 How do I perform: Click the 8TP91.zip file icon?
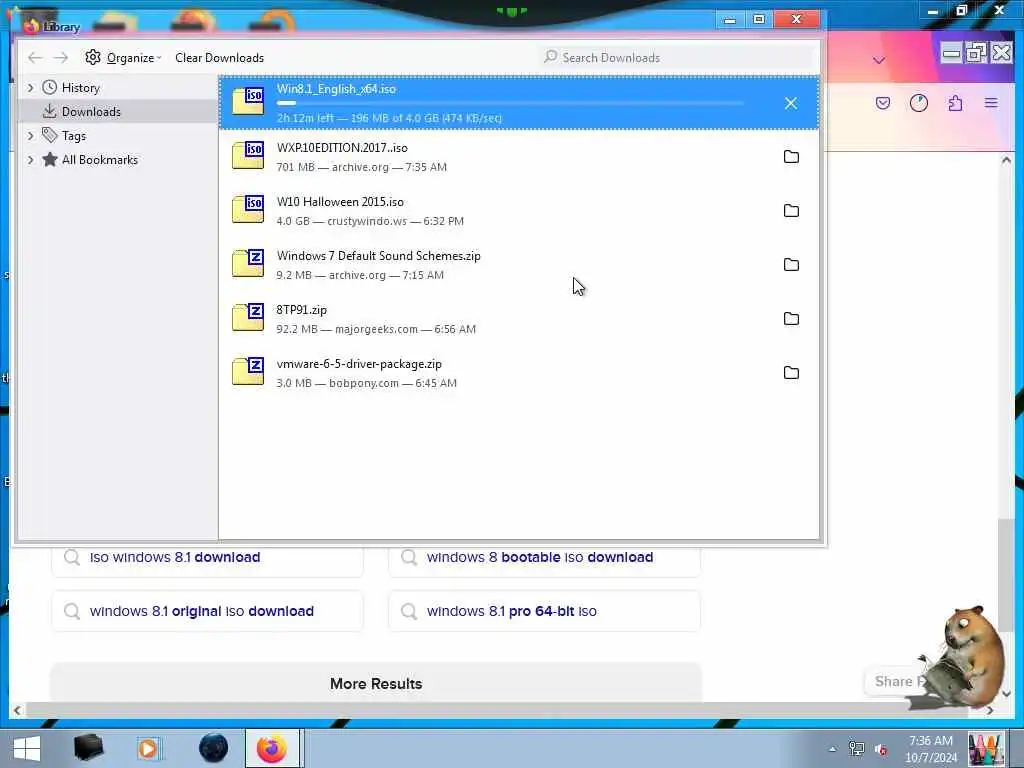248,317
